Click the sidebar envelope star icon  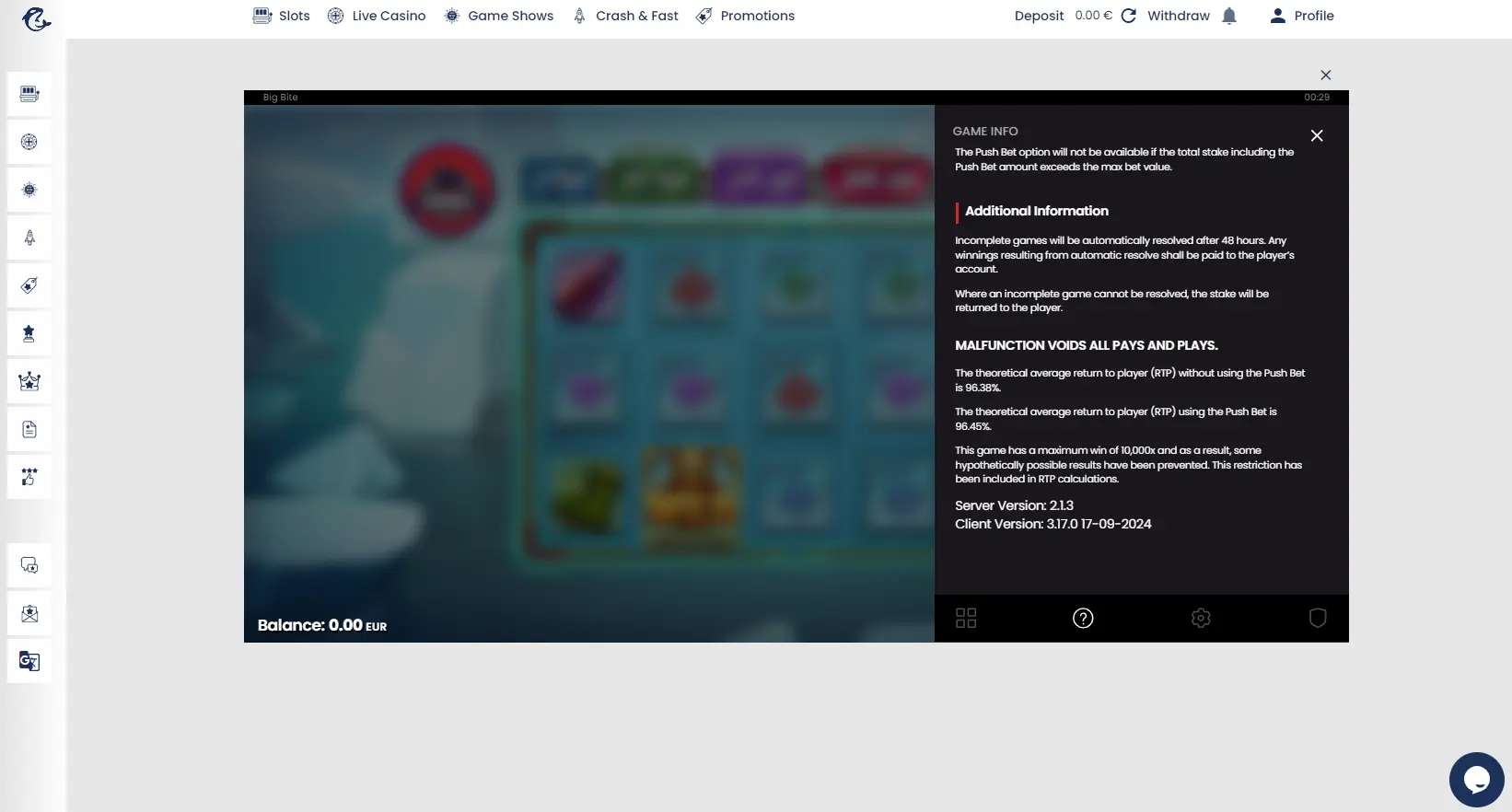[29, 613]
